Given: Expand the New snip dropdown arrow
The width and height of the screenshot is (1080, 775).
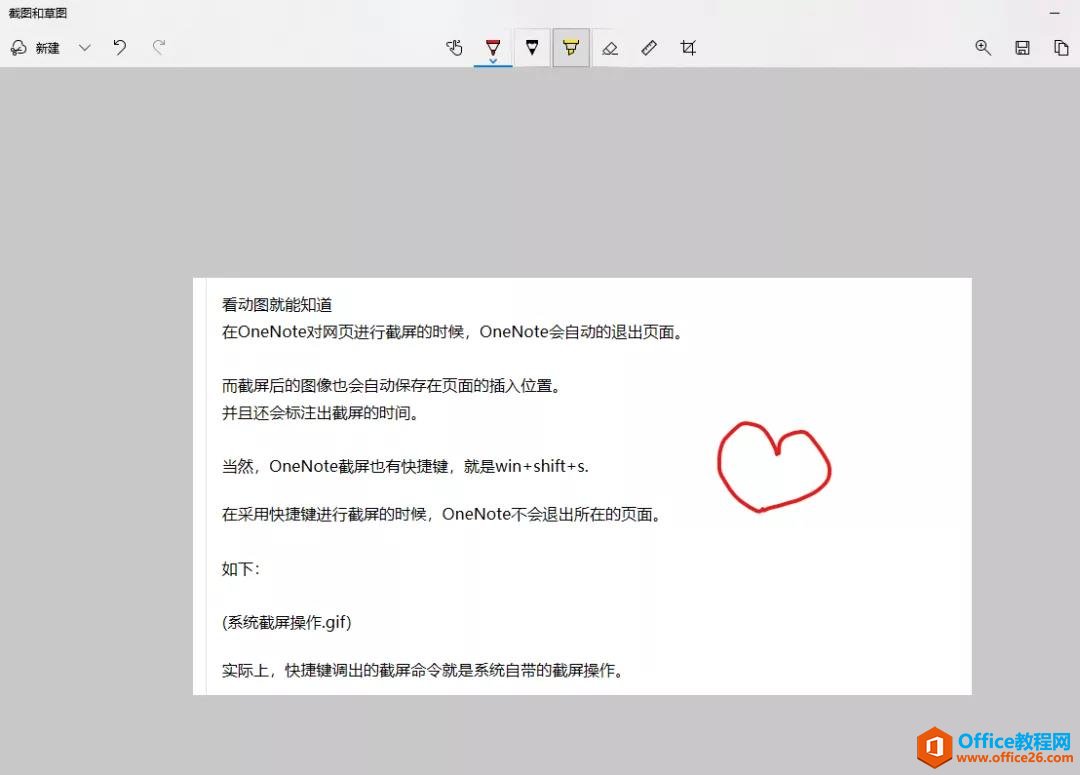Looking at the screenshot, I should click(x=85, y=47).
